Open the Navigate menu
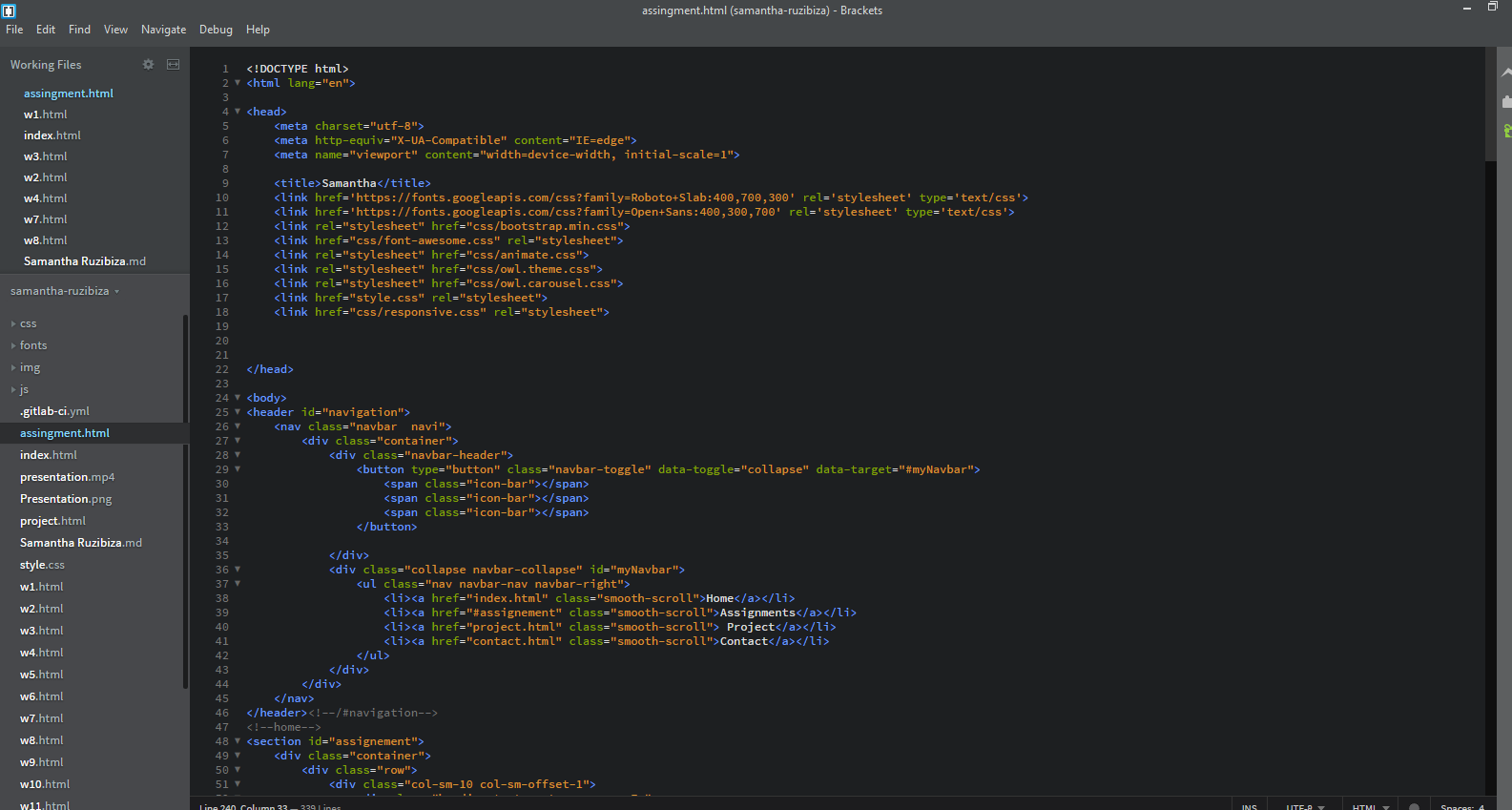 (x=163, y=30)
